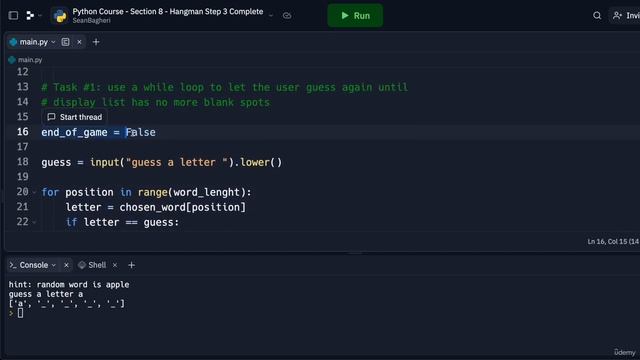The height and width of the screenshot is (360, 640).
Task: Expand the Console tab chevron
Action: click(53, 265)
